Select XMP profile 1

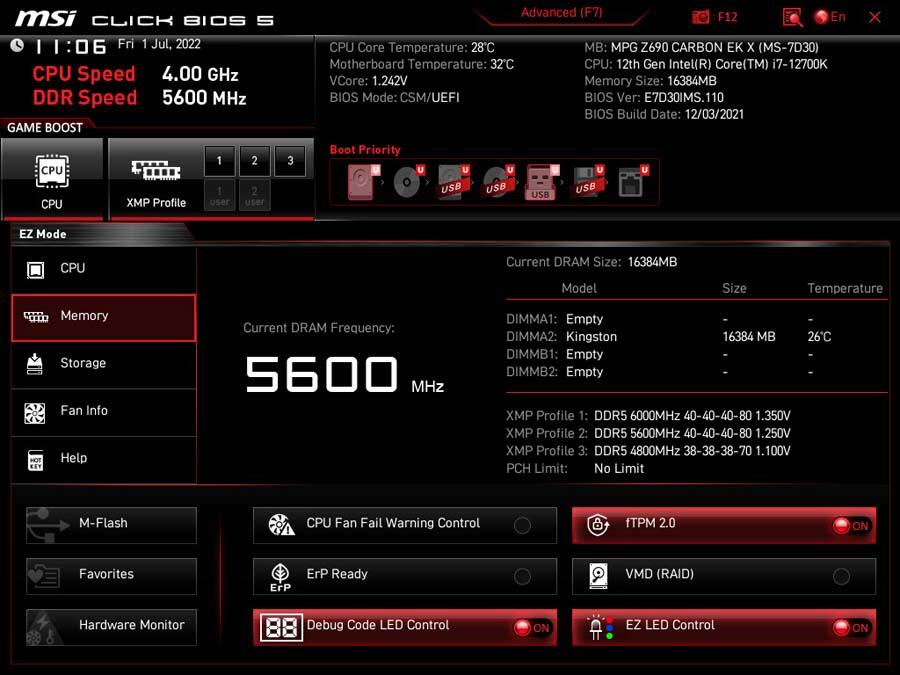[219, 161]
